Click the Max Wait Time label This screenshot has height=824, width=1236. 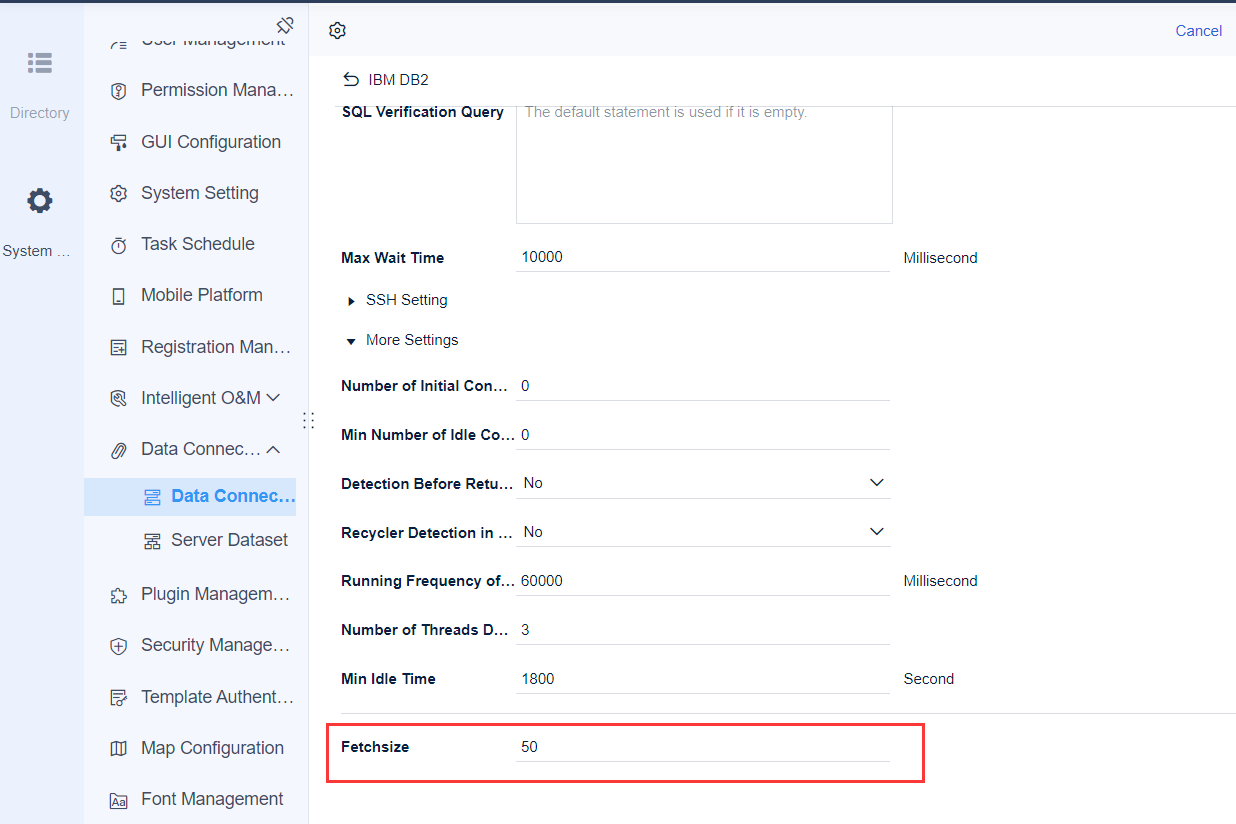pyautogui.click(x=392, y=258)
